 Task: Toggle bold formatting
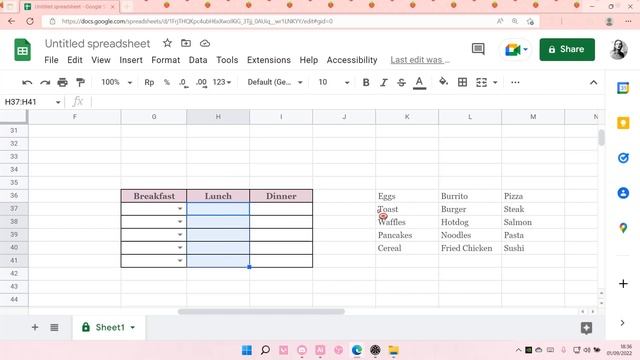point(366,82)
